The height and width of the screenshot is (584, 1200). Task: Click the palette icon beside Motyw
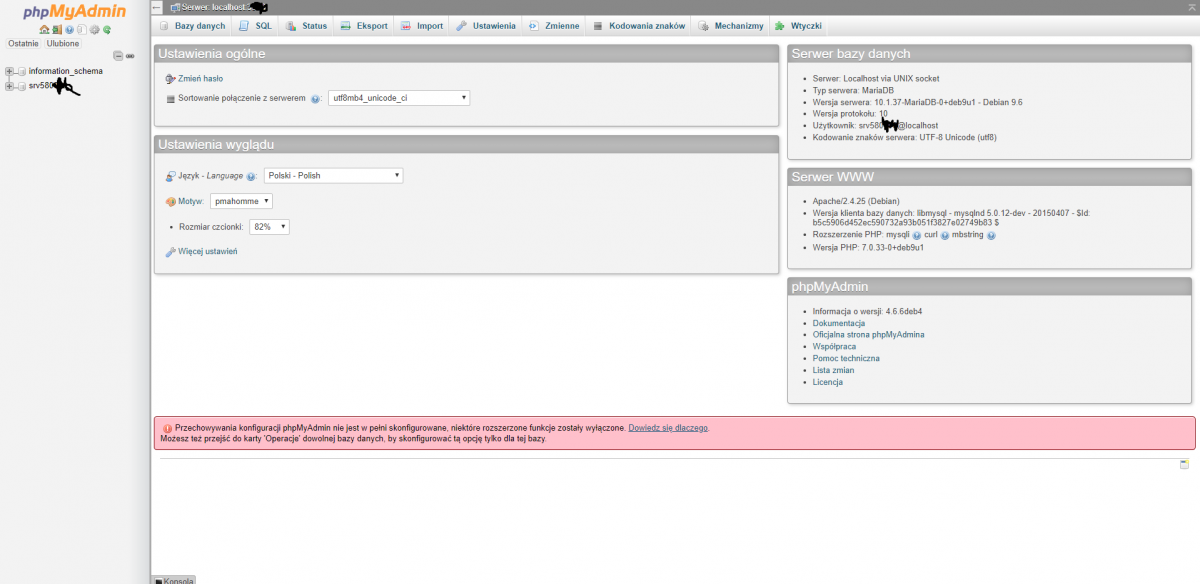click(x=170, y=202)
